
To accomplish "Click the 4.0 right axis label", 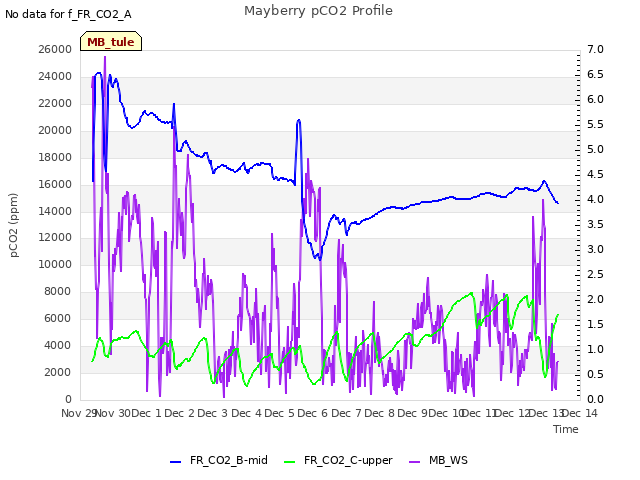I will 595,199.
